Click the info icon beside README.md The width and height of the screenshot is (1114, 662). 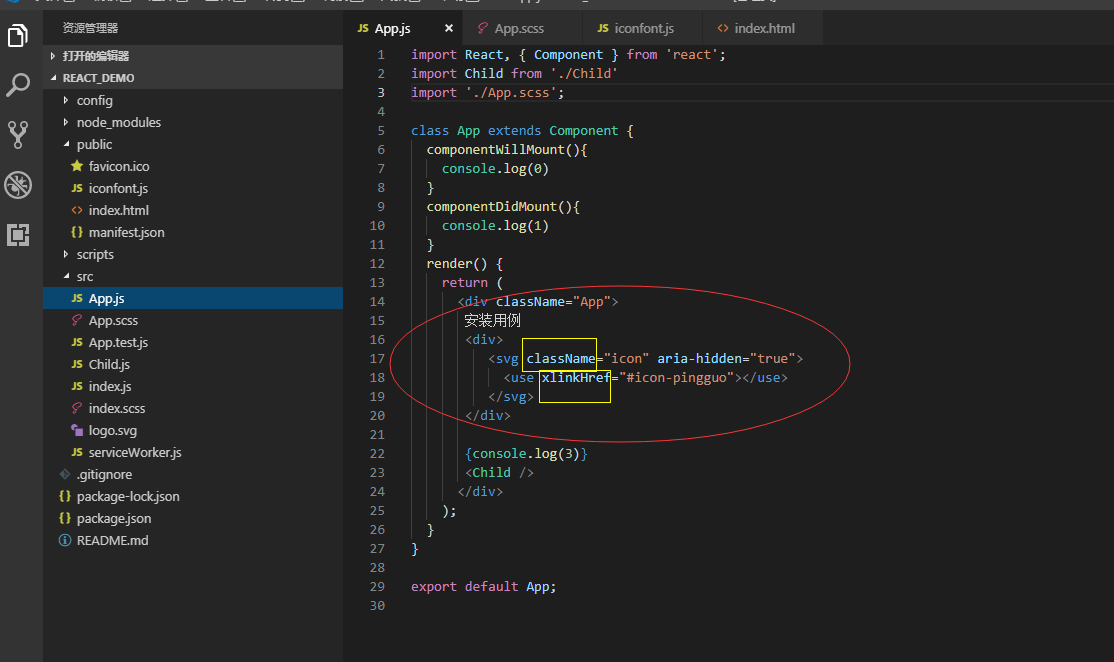point(65,541)
